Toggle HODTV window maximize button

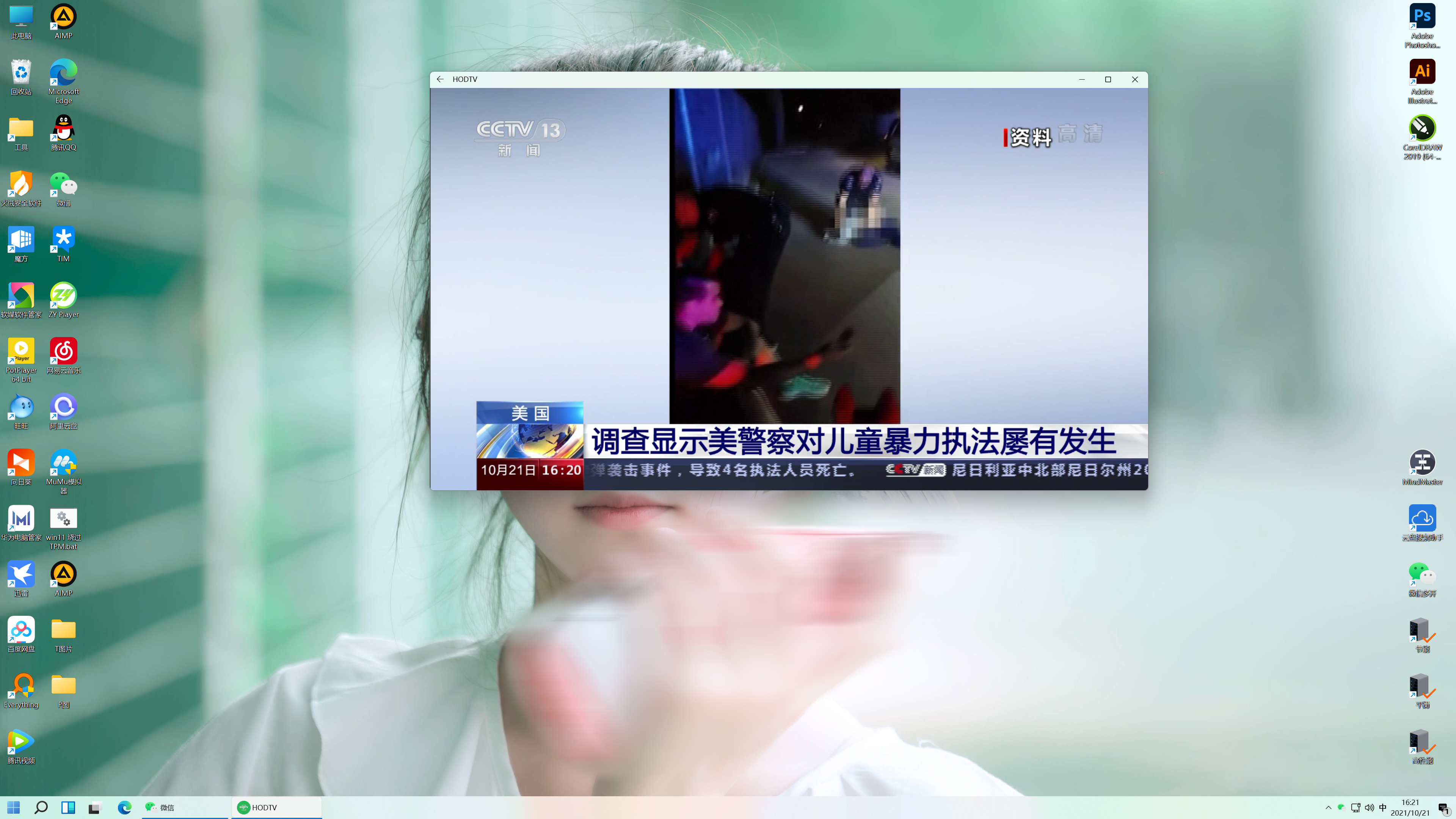point(1108,79)
